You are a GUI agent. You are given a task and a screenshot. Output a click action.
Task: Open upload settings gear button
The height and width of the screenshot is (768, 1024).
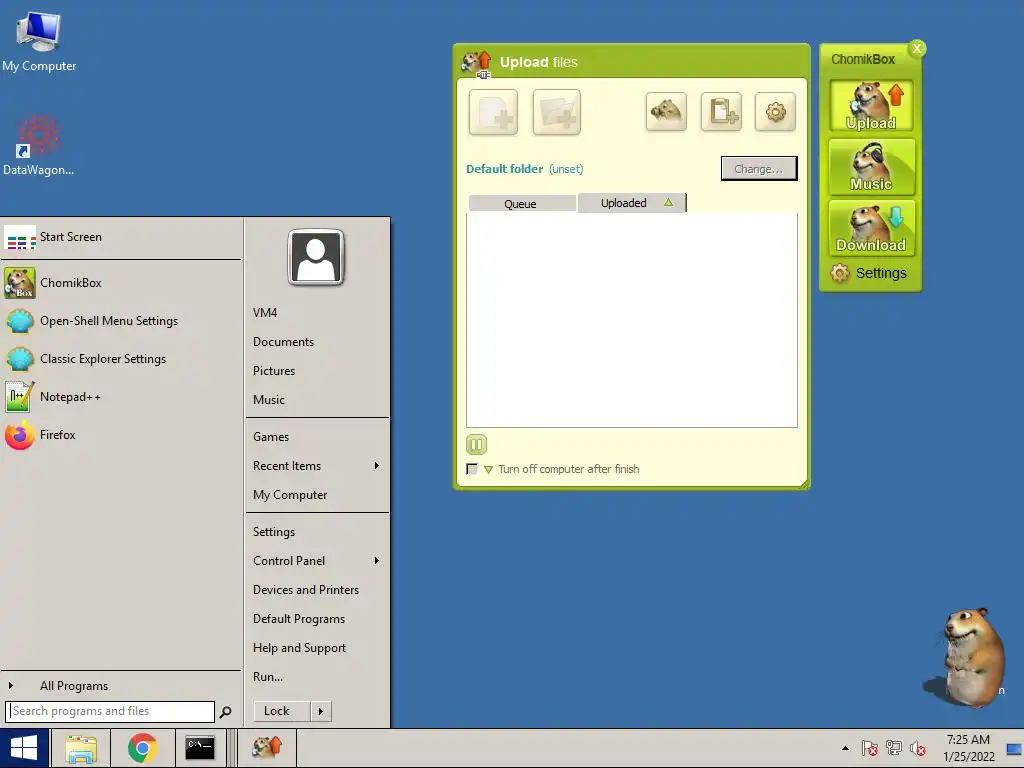coord(775,112)
